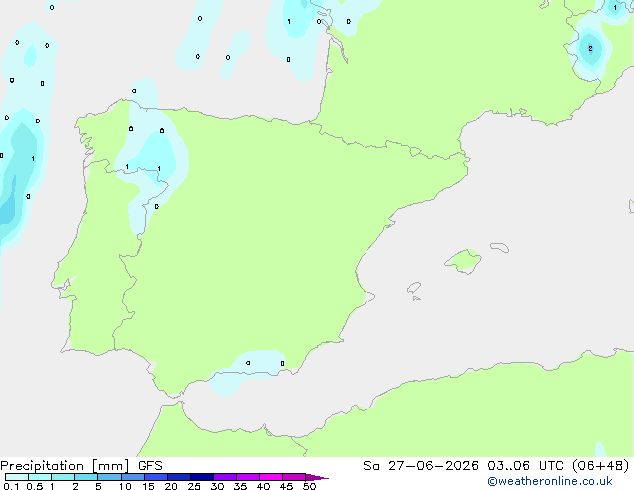The image size is (634, 490).
Task: Select the 45–50 mm legend color box
Action: 294,477
